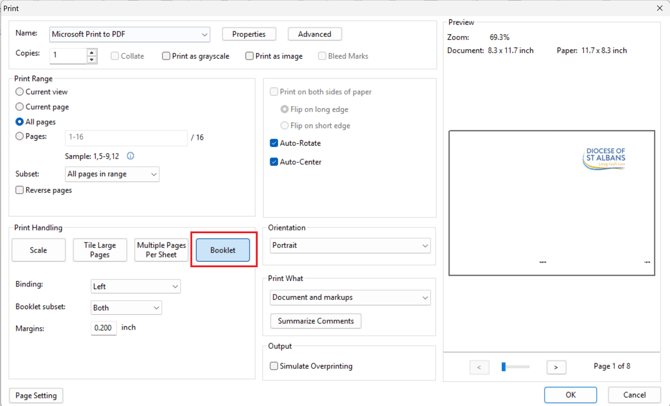Screen dimensions: 670x406
Task: Go to next preview page arrow
Action: pyautogui.click(x=556, y=367)
